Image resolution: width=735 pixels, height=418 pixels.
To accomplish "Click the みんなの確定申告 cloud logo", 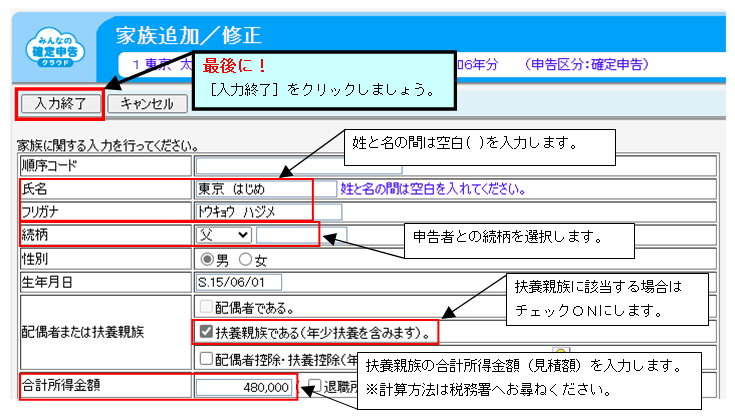I will click(55, 49).
